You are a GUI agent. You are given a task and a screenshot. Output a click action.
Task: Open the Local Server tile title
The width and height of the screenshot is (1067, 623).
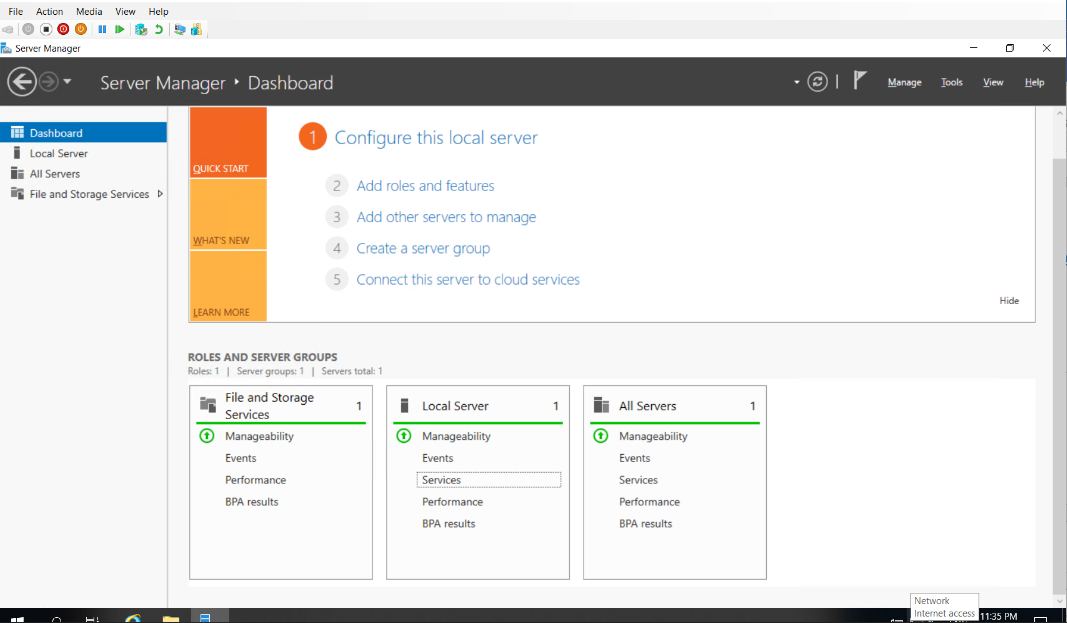455,406
